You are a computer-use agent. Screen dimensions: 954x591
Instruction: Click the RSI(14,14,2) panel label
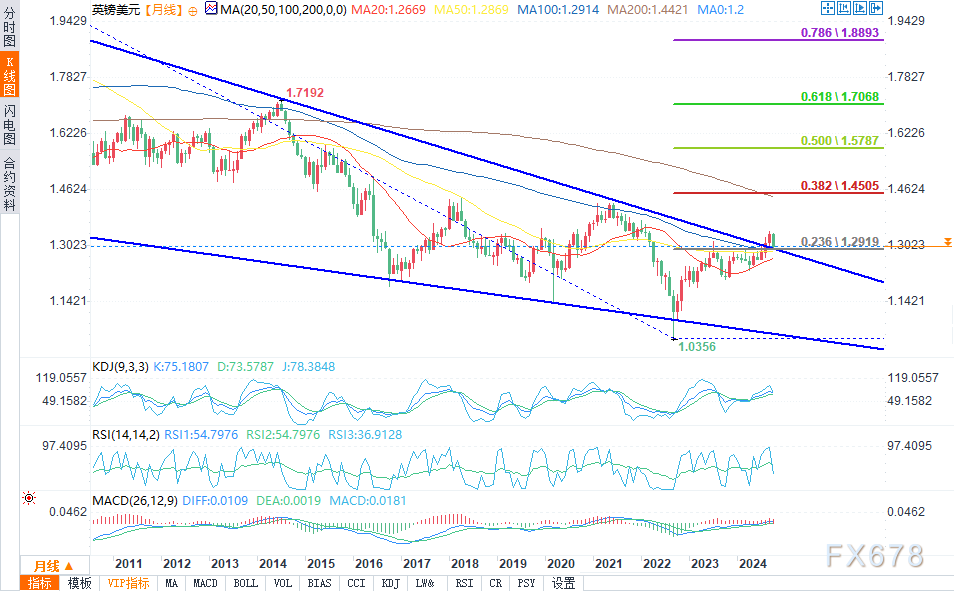tap(126, 435)
